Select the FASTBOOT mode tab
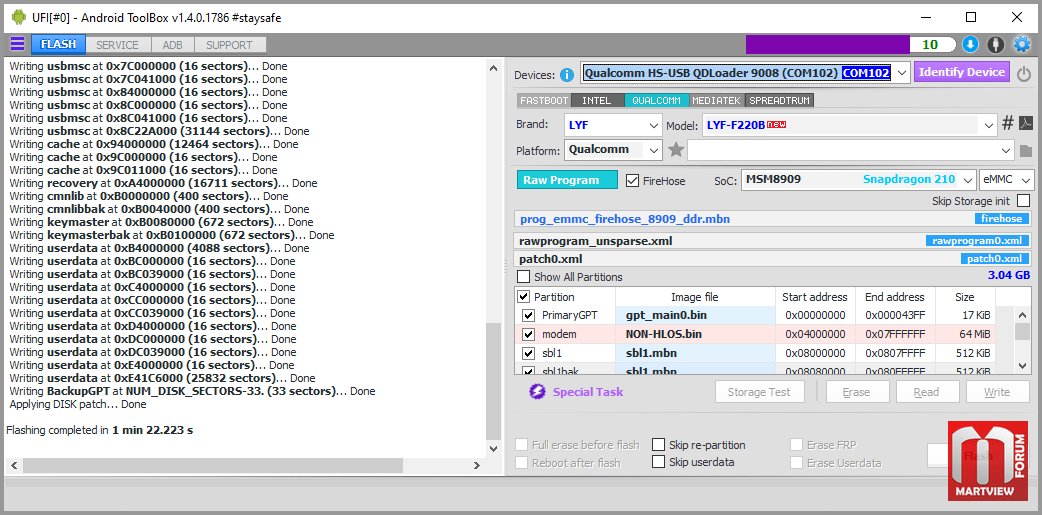 click(544, 100)
